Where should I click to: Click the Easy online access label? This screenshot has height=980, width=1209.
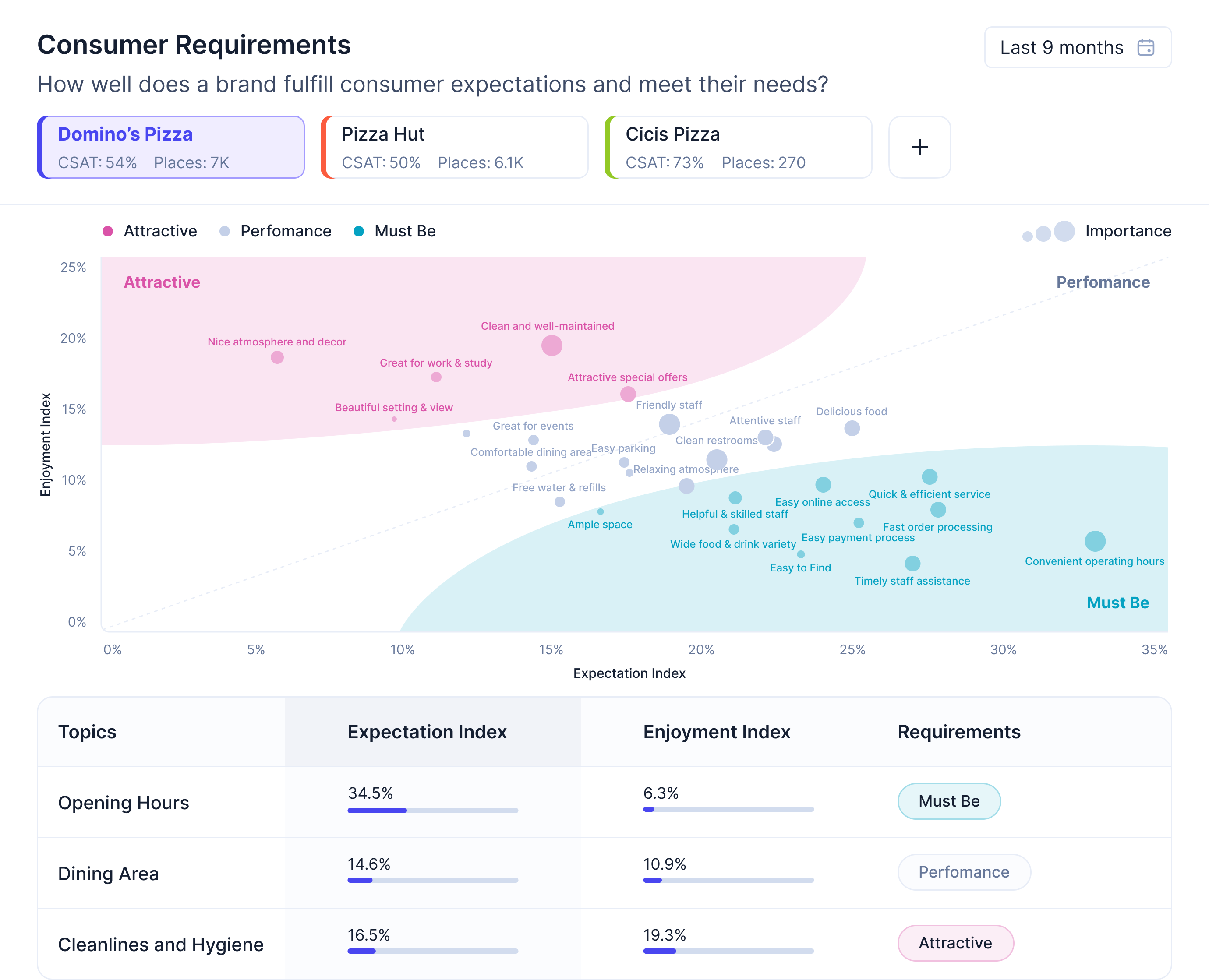(822, 502)
